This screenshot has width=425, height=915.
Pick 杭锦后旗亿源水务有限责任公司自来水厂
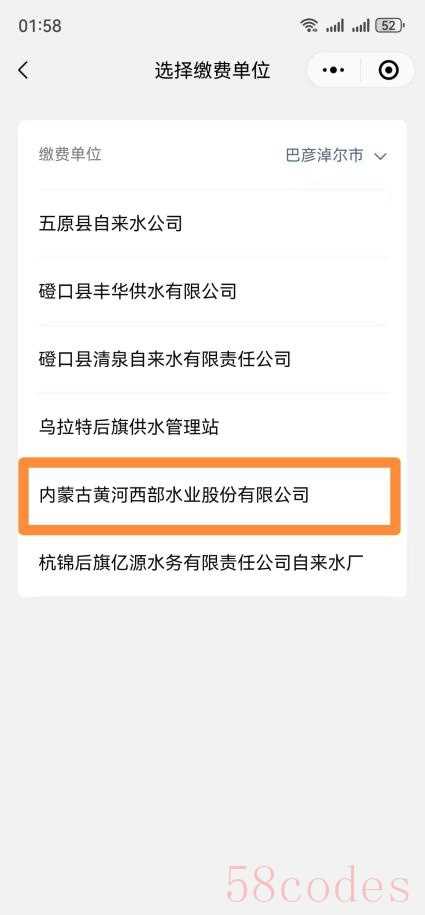point(212,564)
